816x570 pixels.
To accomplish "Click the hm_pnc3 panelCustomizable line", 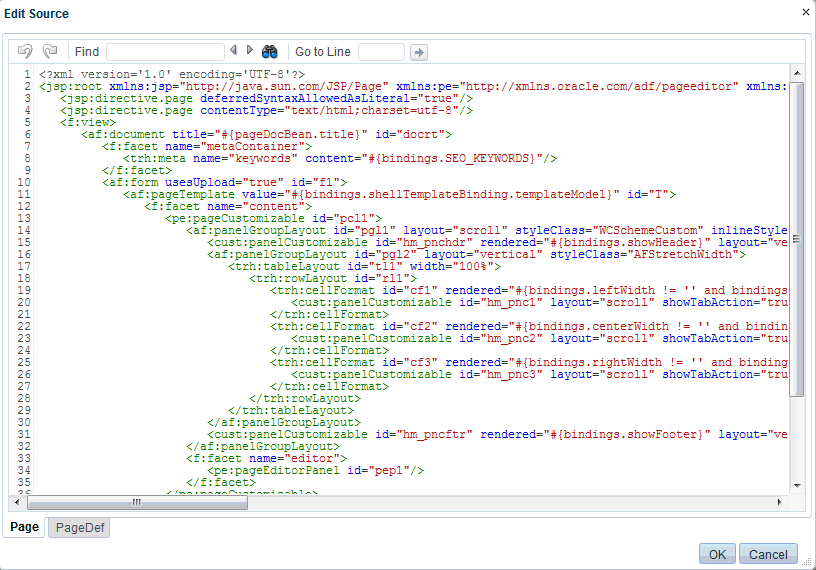I will coord(539,374).
